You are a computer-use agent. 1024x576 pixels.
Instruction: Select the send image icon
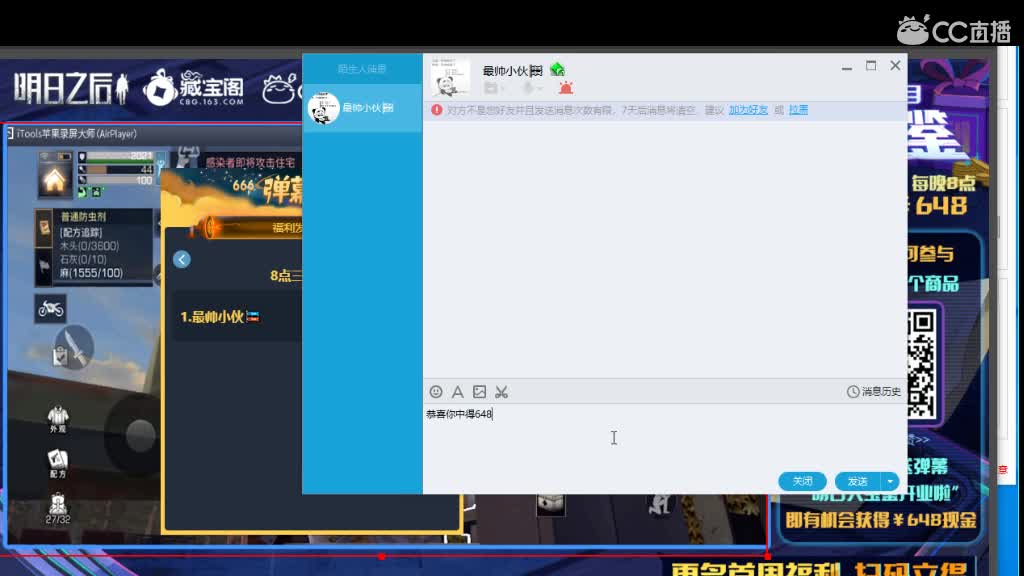[480, 392]
